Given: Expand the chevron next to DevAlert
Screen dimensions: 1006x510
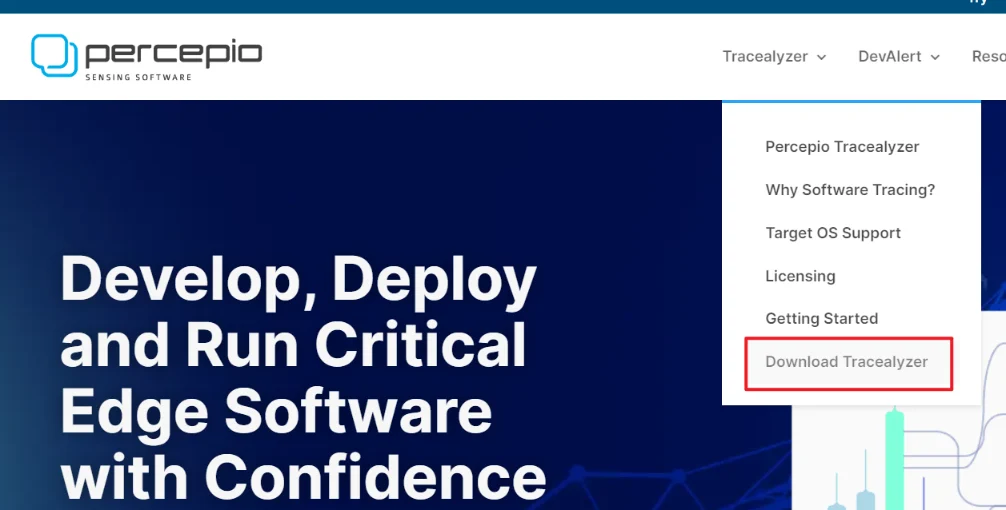Looking at the screenshot, I should [936, 57].
